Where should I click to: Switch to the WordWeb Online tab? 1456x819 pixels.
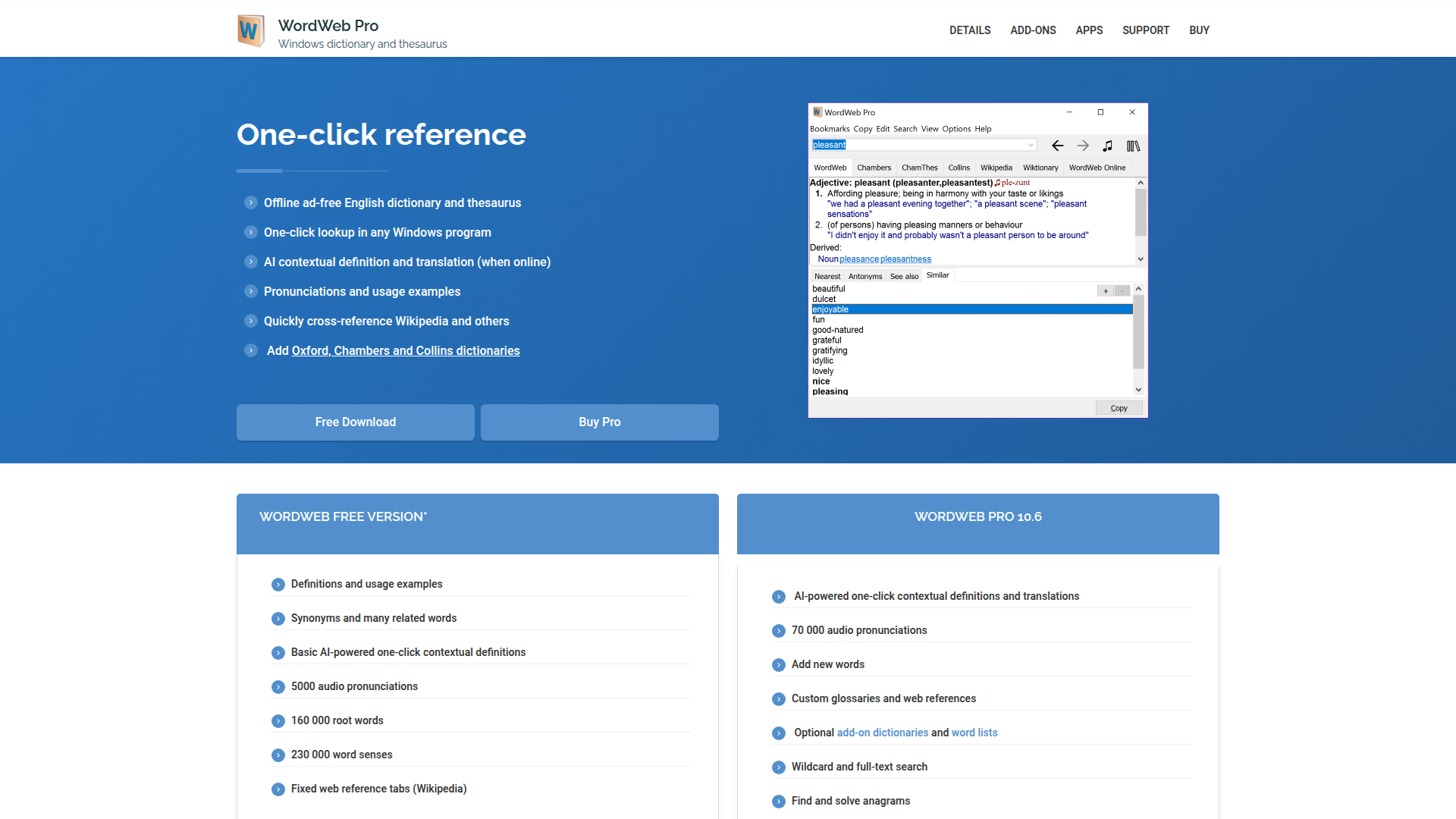tap(1097, 168)
